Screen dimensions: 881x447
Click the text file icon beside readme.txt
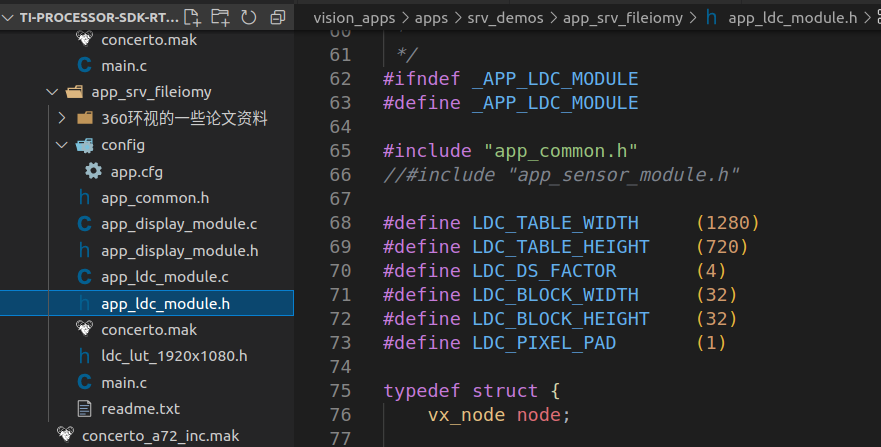(x=84, y=409)
